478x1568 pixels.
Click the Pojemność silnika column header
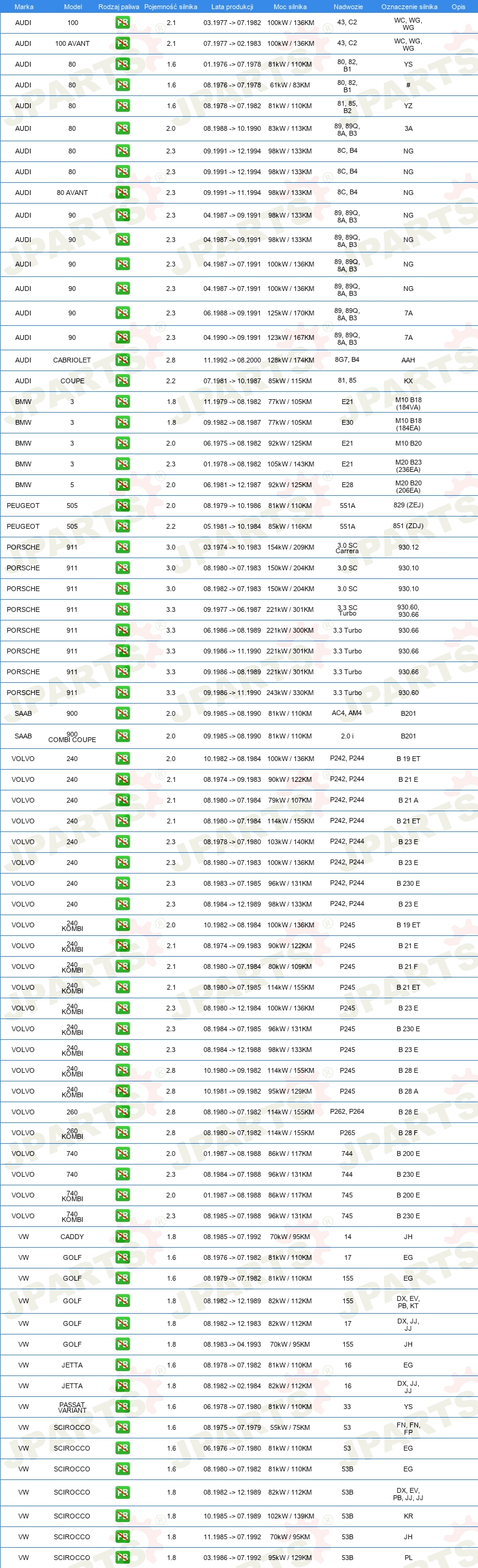tap(171, 7)
